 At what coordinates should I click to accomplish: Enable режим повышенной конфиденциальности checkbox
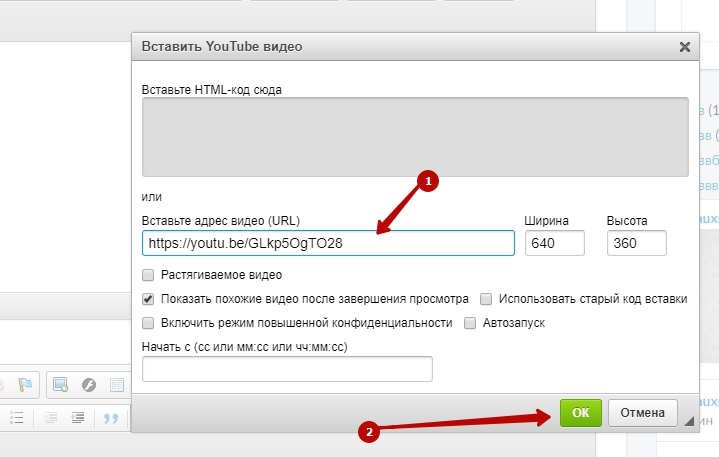coord(148,323)
